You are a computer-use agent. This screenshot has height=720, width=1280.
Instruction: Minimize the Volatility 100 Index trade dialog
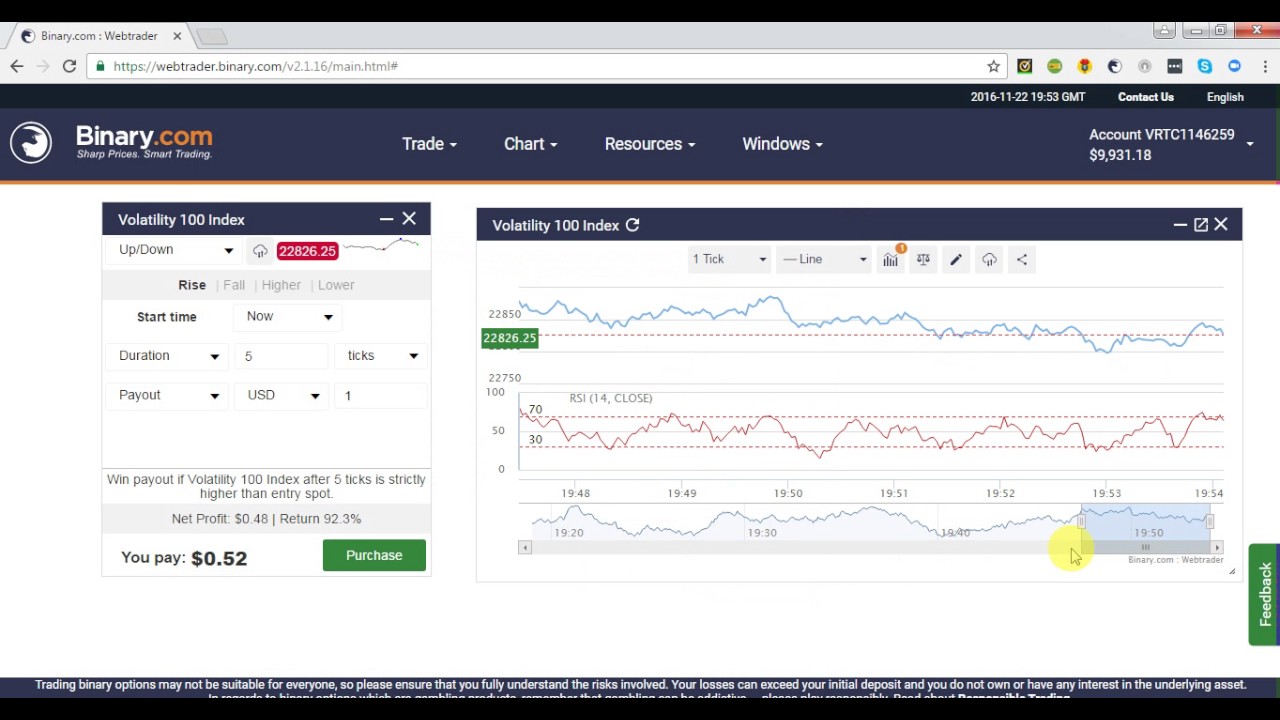[386, 219]
